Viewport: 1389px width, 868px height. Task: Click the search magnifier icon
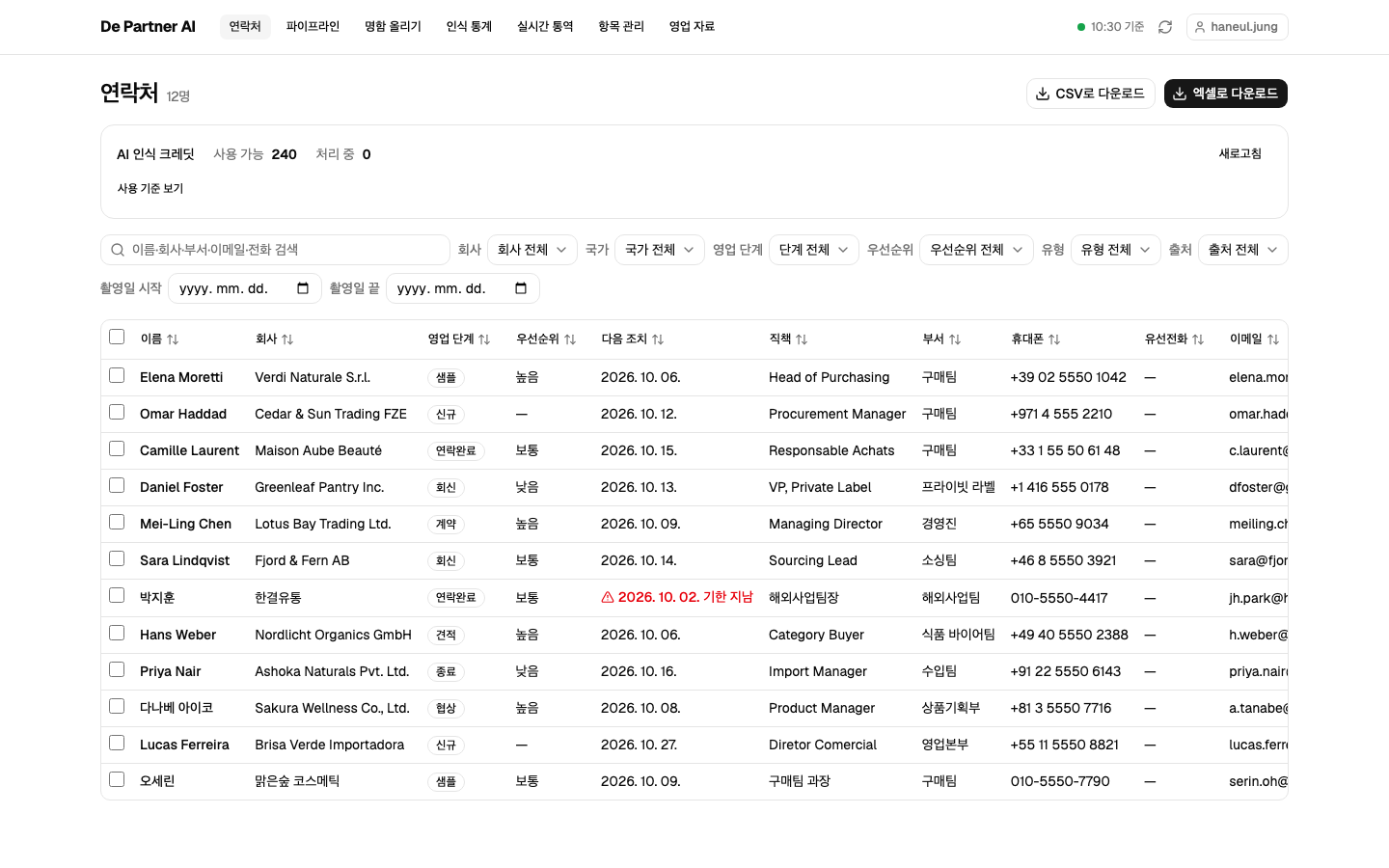(118, 250)
